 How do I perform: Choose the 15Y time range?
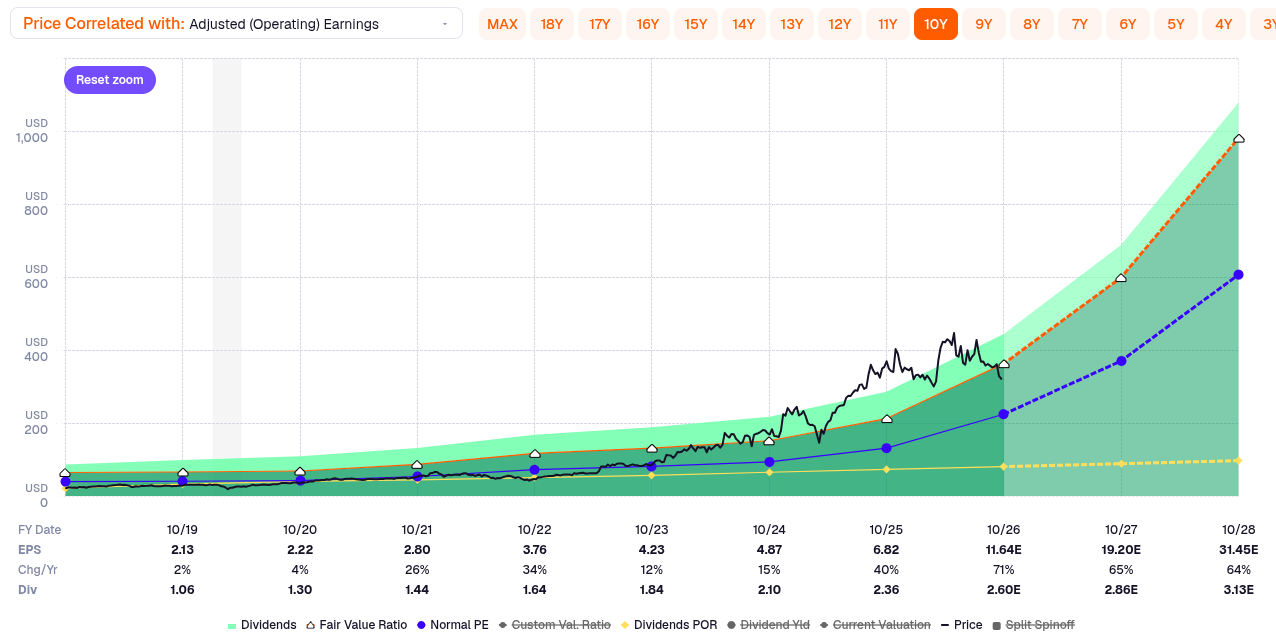tap(696, 24)
